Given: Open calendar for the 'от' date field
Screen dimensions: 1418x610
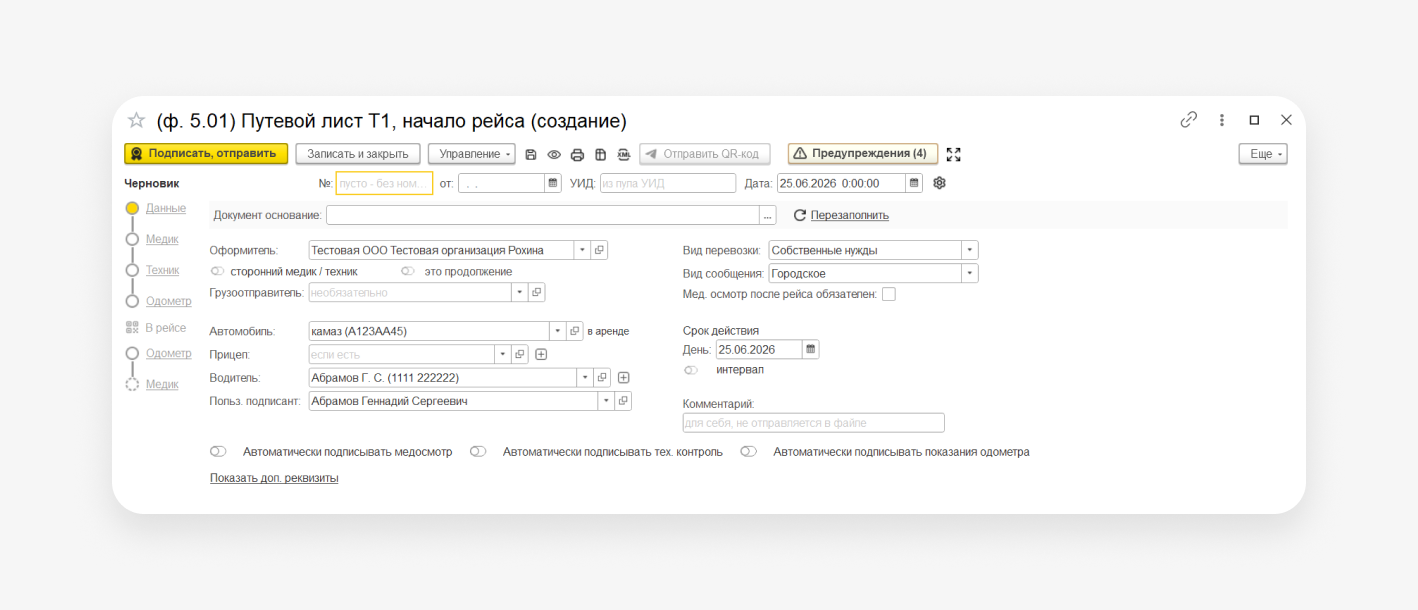Looking at the screenshot, I should coord(553,183).
